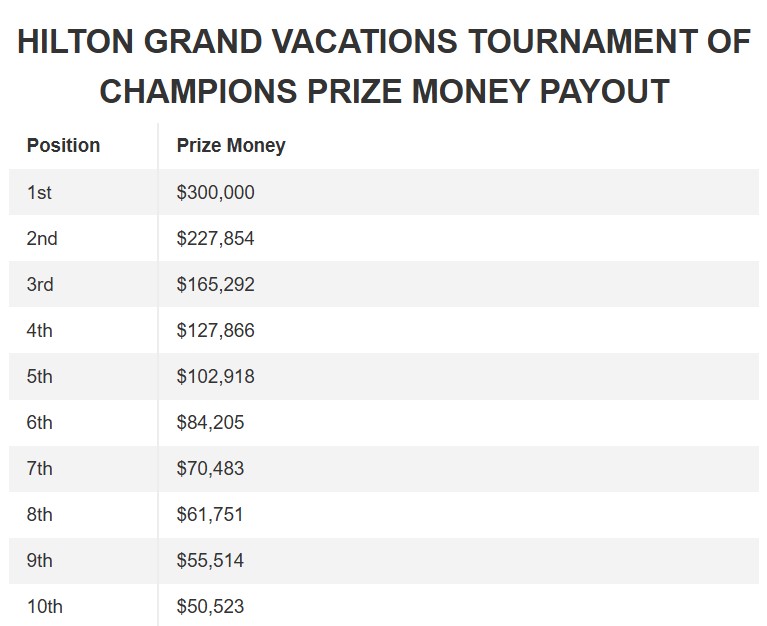Click the tournament prize money payout heading
Viewport: 767px width, 626px height.
(x=384, y=66)
